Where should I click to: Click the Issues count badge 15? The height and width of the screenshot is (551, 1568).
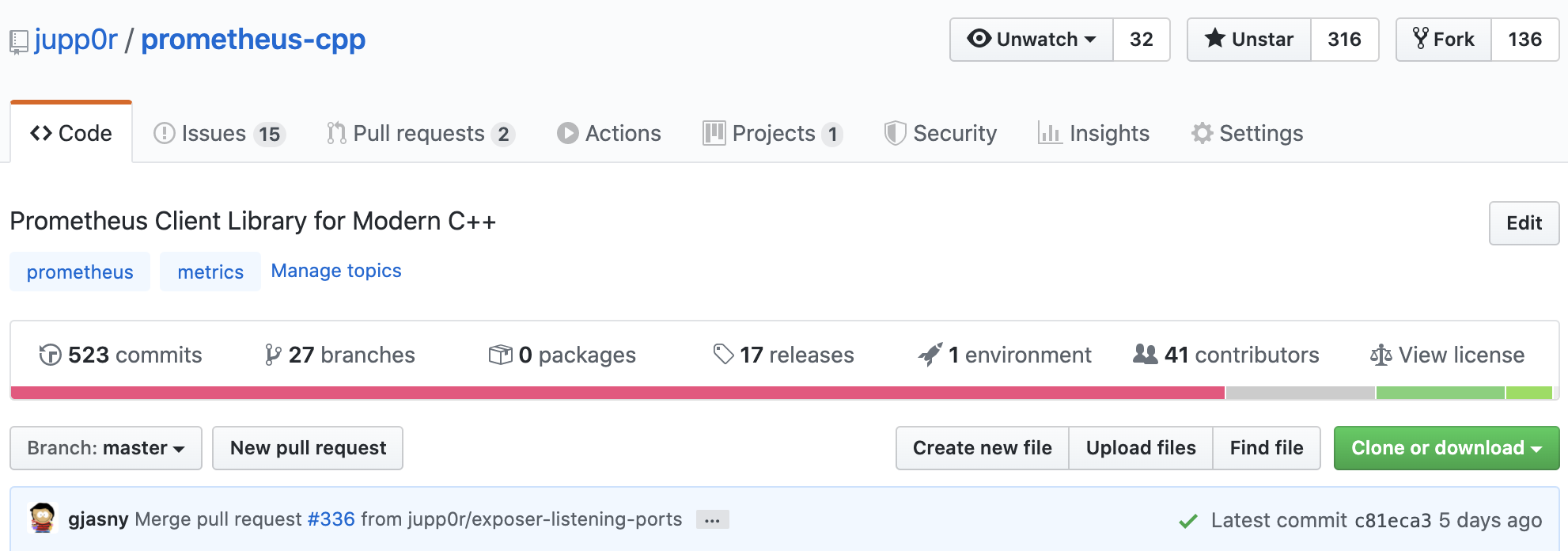[270, 135]
